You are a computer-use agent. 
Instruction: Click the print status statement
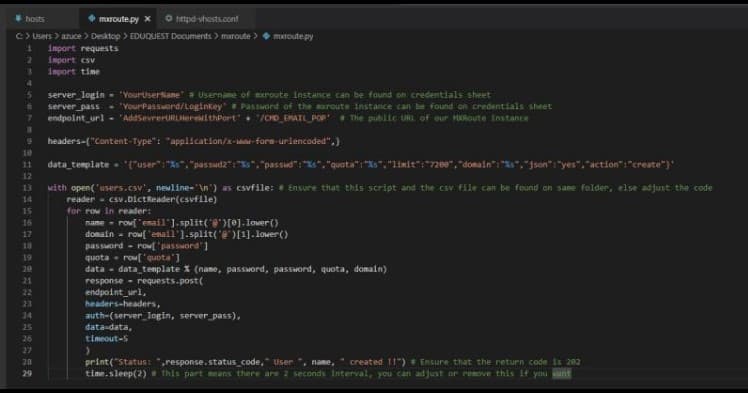click(x=245, y=362)
